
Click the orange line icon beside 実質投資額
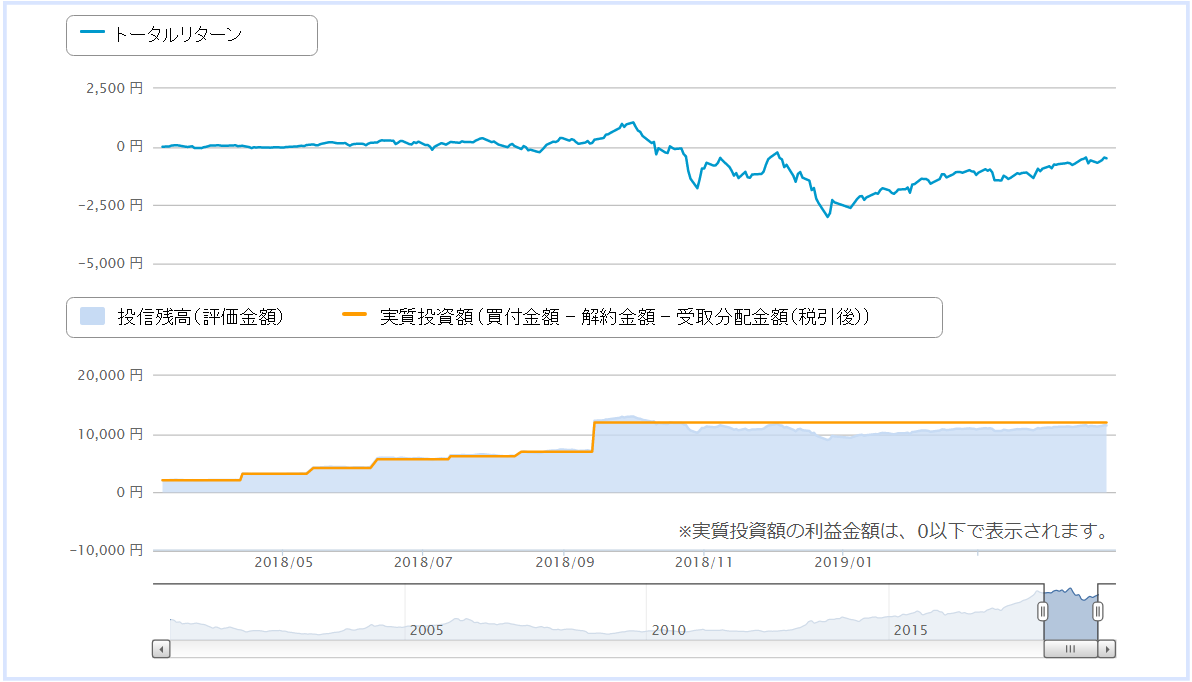click(x=354, y=314)
